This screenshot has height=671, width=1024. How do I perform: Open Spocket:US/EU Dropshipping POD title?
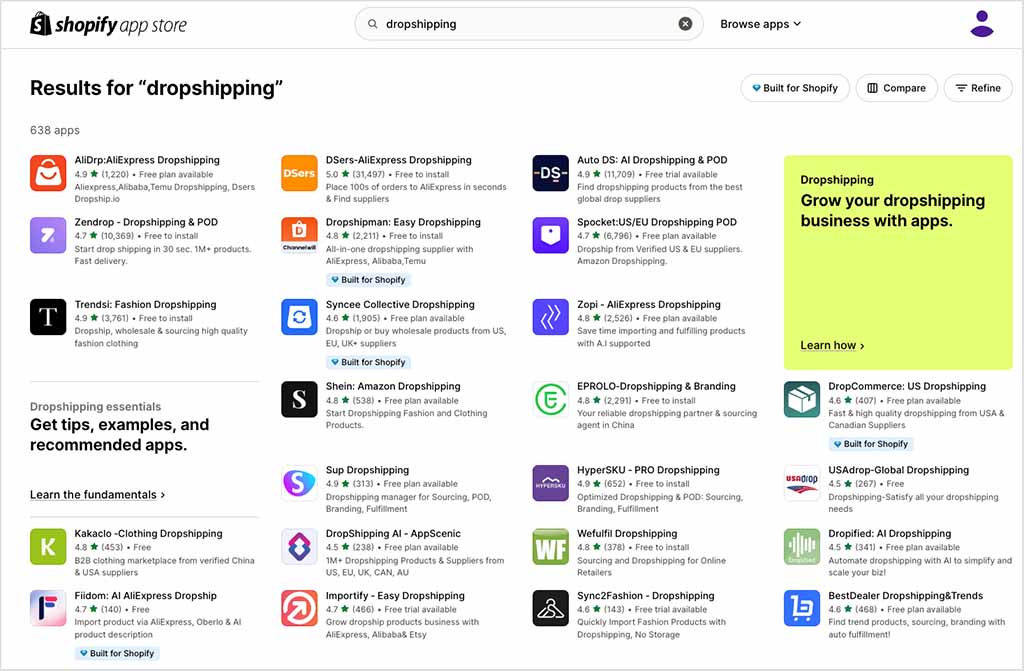tap(657, 222)
